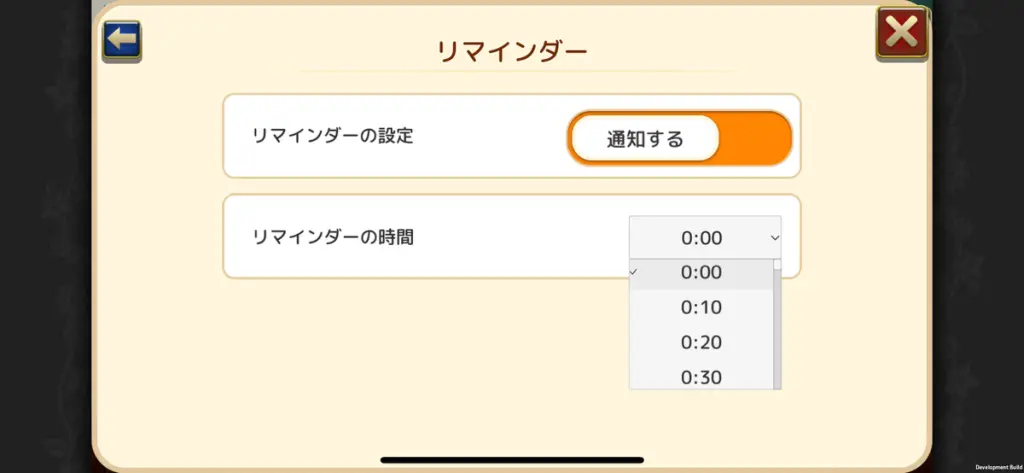This screenshot has height=473, width=1024.
Task: Click the blue back arrow icon
Action: click(x=121, y=41)
